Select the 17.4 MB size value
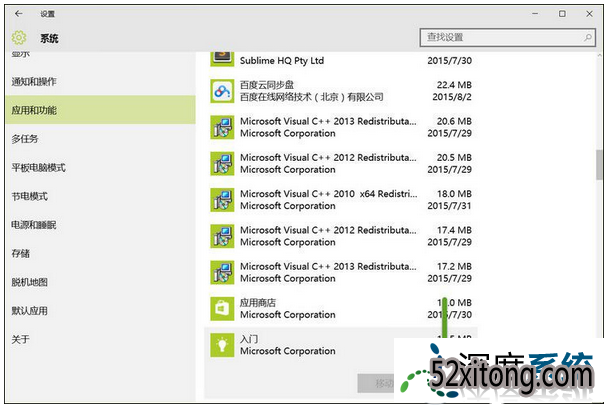Image resolution: width=609 pixels, height=407 pixels. (x=454, y=230)
